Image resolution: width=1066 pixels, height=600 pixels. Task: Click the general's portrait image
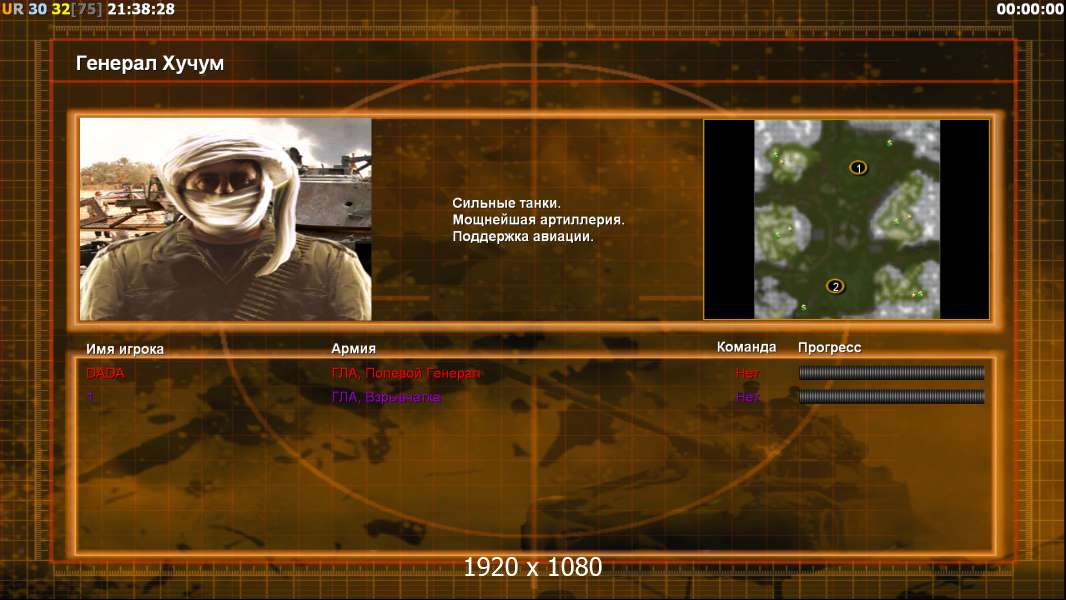coord(226,219)
